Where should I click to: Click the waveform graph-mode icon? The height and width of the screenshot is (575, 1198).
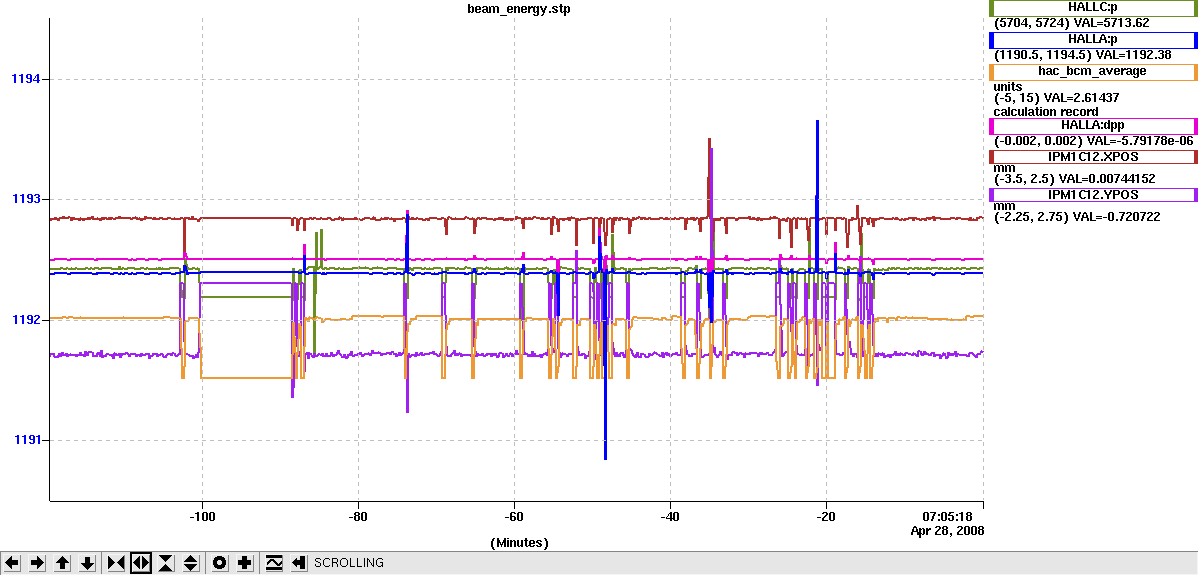point(274,563)
